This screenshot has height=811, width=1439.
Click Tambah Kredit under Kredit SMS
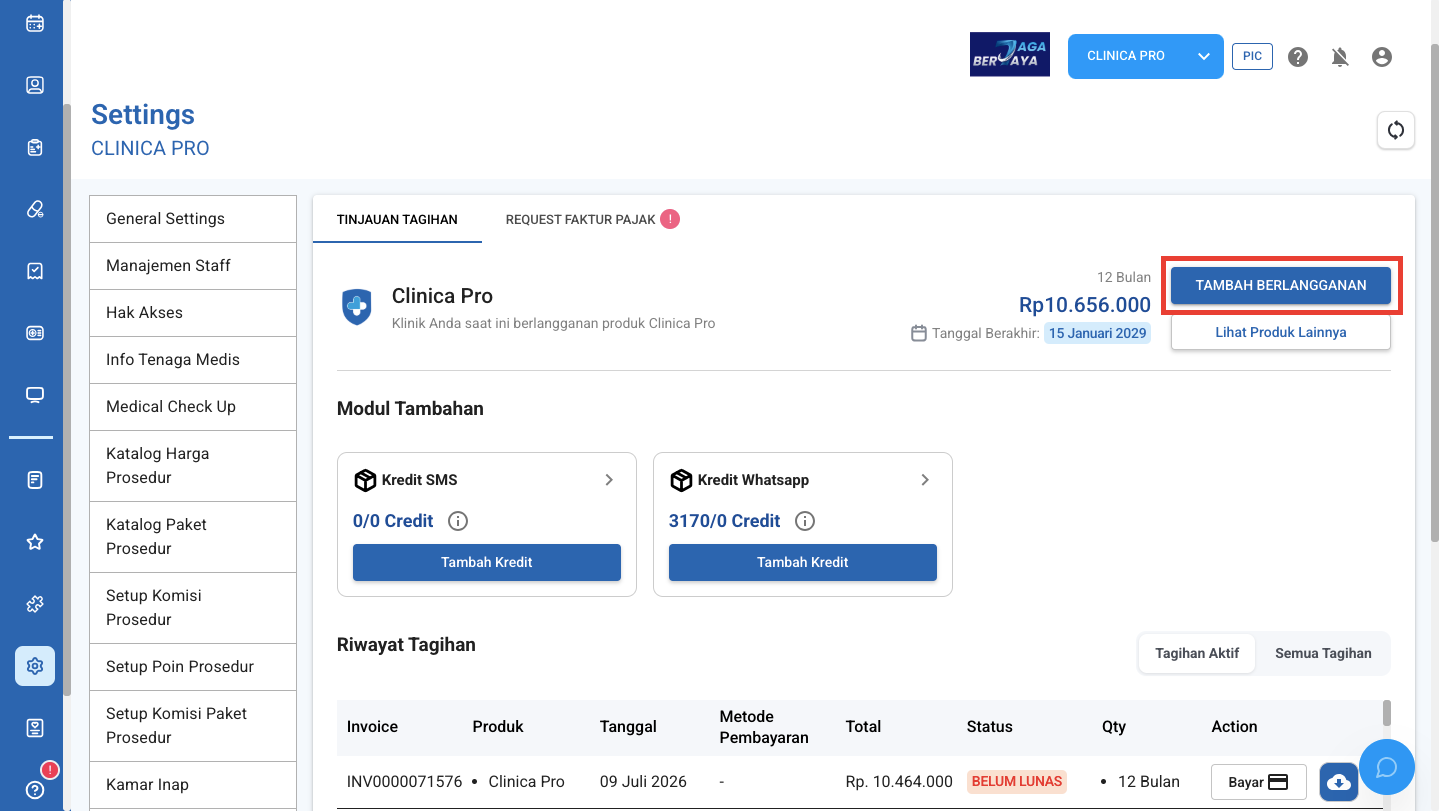(x=487, y=562)
